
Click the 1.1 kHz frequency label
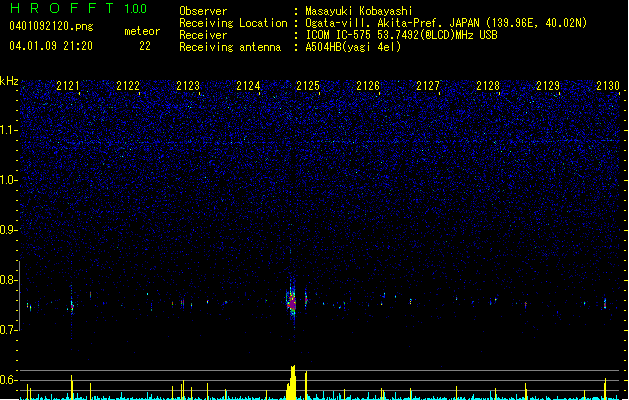9,130
